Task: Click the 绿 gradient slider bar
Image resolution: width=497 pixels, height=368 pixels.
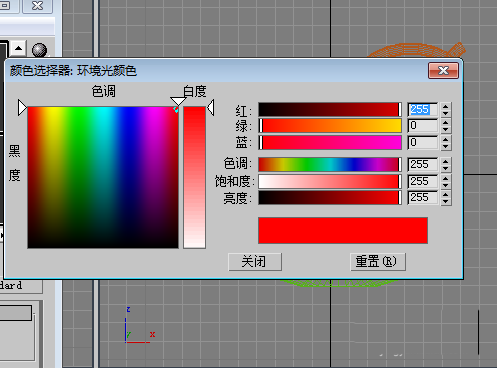Action: pyautogui.click(x=330, y=126)
